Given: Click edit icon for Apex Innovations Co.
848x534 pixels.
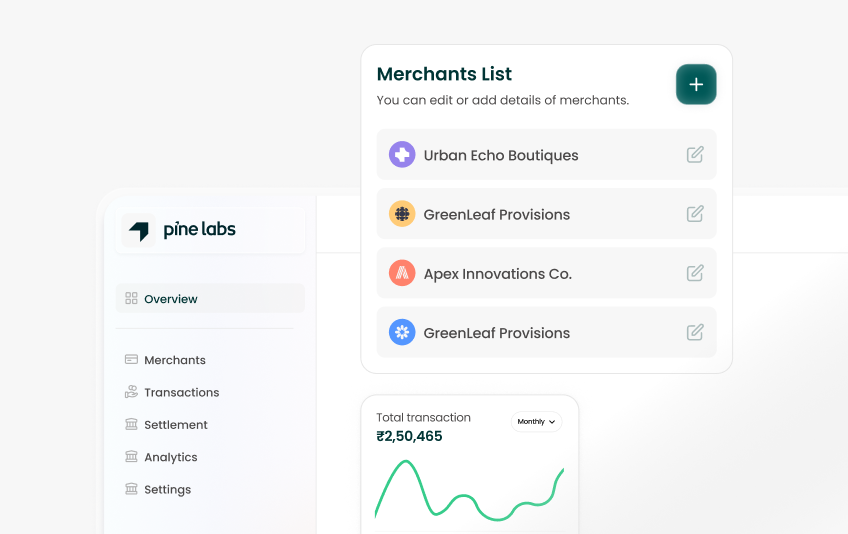Looking at the screenshot, I should (695, 273).
